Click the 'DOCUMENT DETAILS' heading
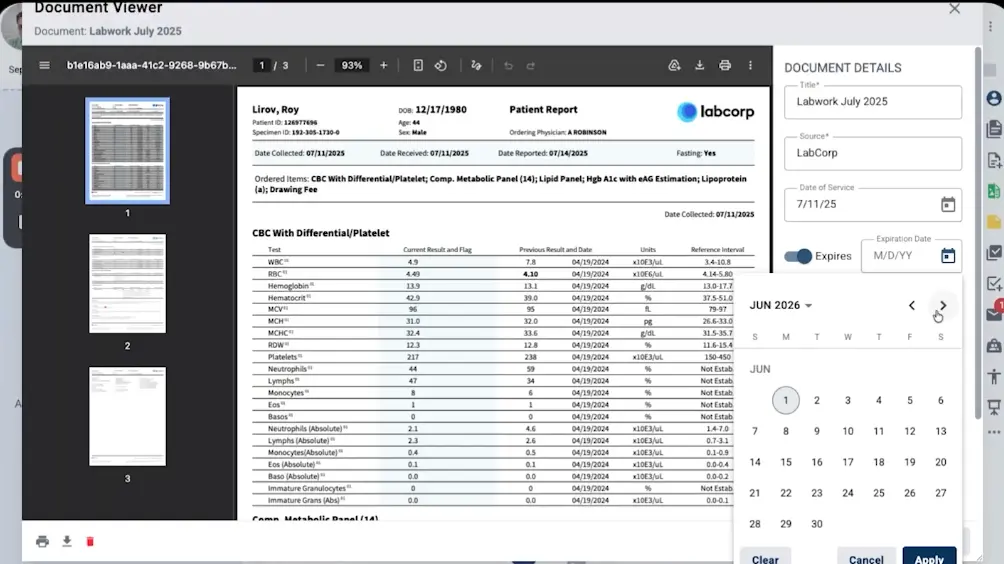 tap(843, 68)
